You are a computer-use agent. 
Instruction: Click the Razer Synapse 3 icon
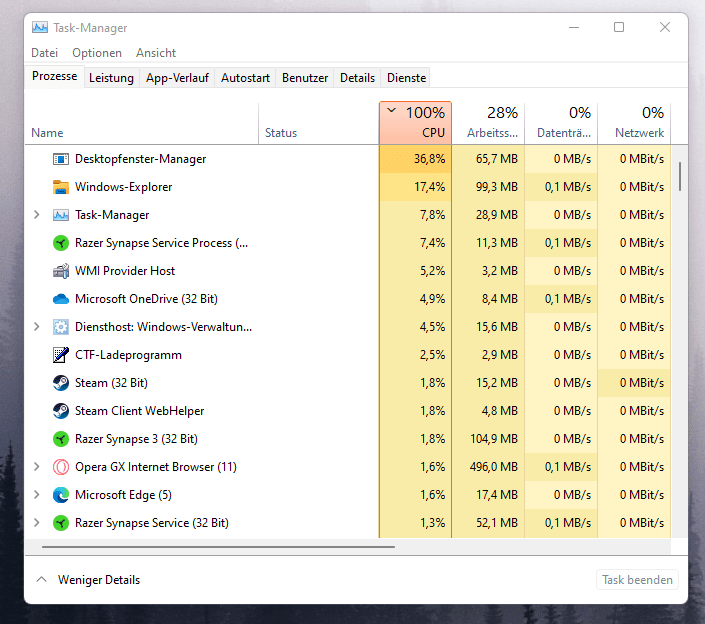(61, 439)
